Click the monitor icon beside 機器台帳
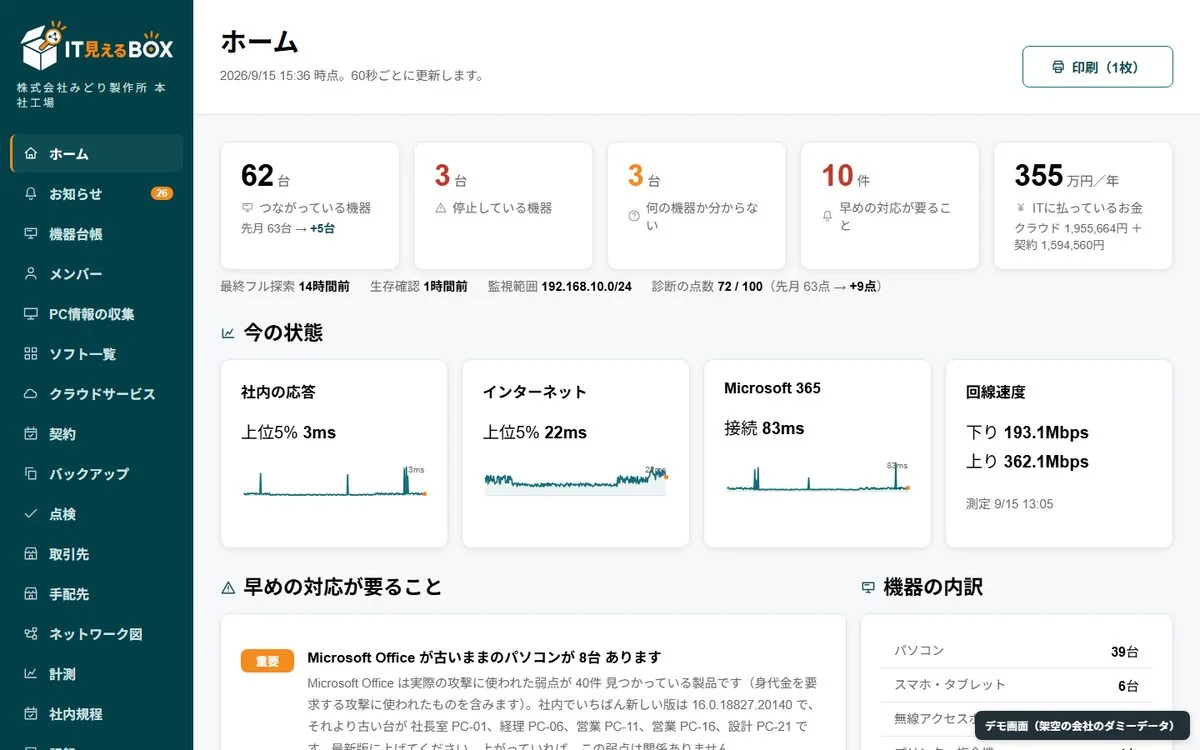Screen dimensions: 1200x750 tap(30, 234)
